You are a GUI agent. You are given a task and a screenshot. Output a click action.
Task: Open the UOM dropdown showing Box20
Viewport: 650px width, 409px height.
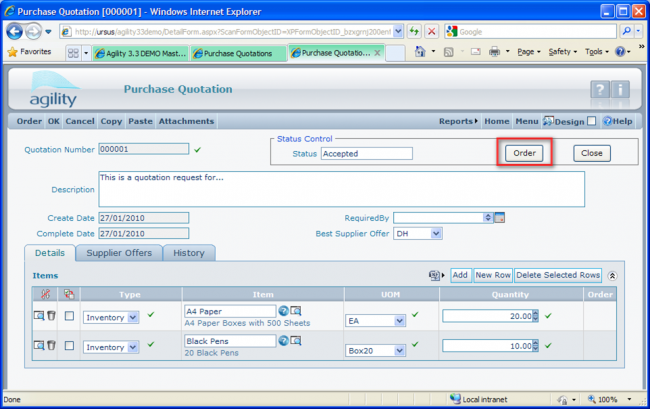[399, 351]
